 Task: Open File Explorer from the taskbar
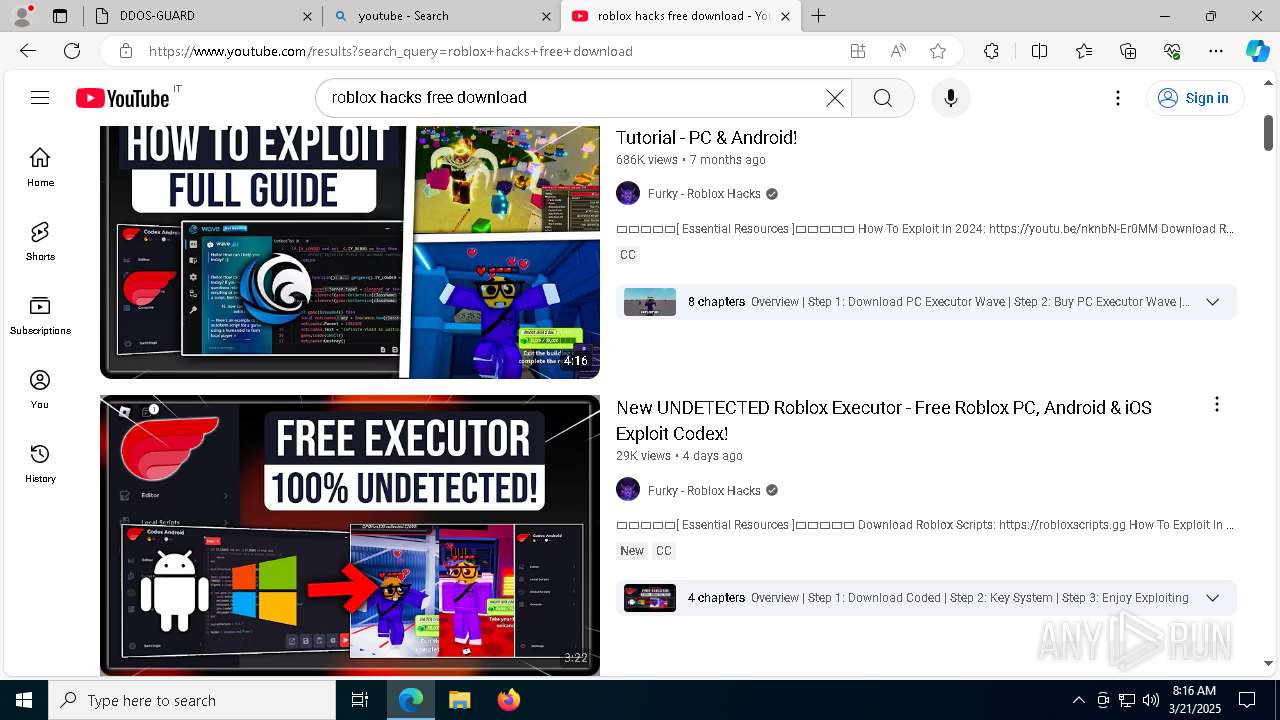pyautogui.click(x=459, y=700)
